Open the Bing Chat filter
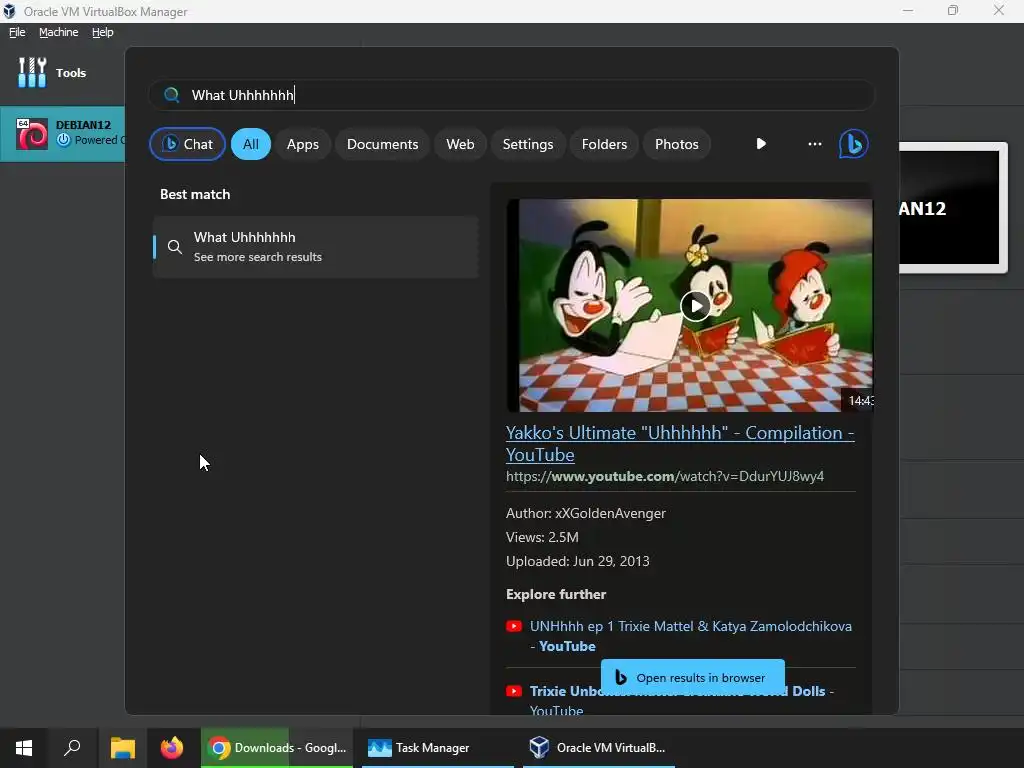 pyautogui.click(x=187, y=144)
